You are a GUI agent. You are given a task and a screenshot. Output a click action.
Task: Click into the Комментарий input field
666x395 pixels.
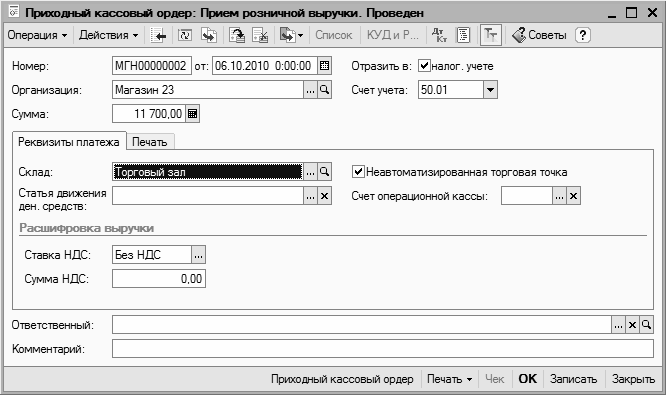click(x=383, y=349)
